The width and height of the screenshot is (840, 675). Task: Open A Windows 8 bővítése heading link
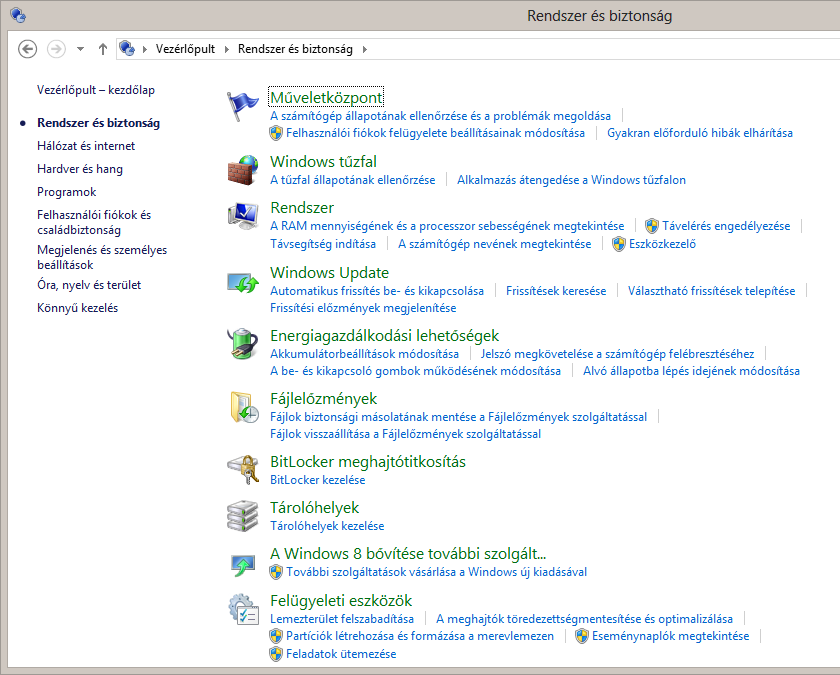click(408, 553)
